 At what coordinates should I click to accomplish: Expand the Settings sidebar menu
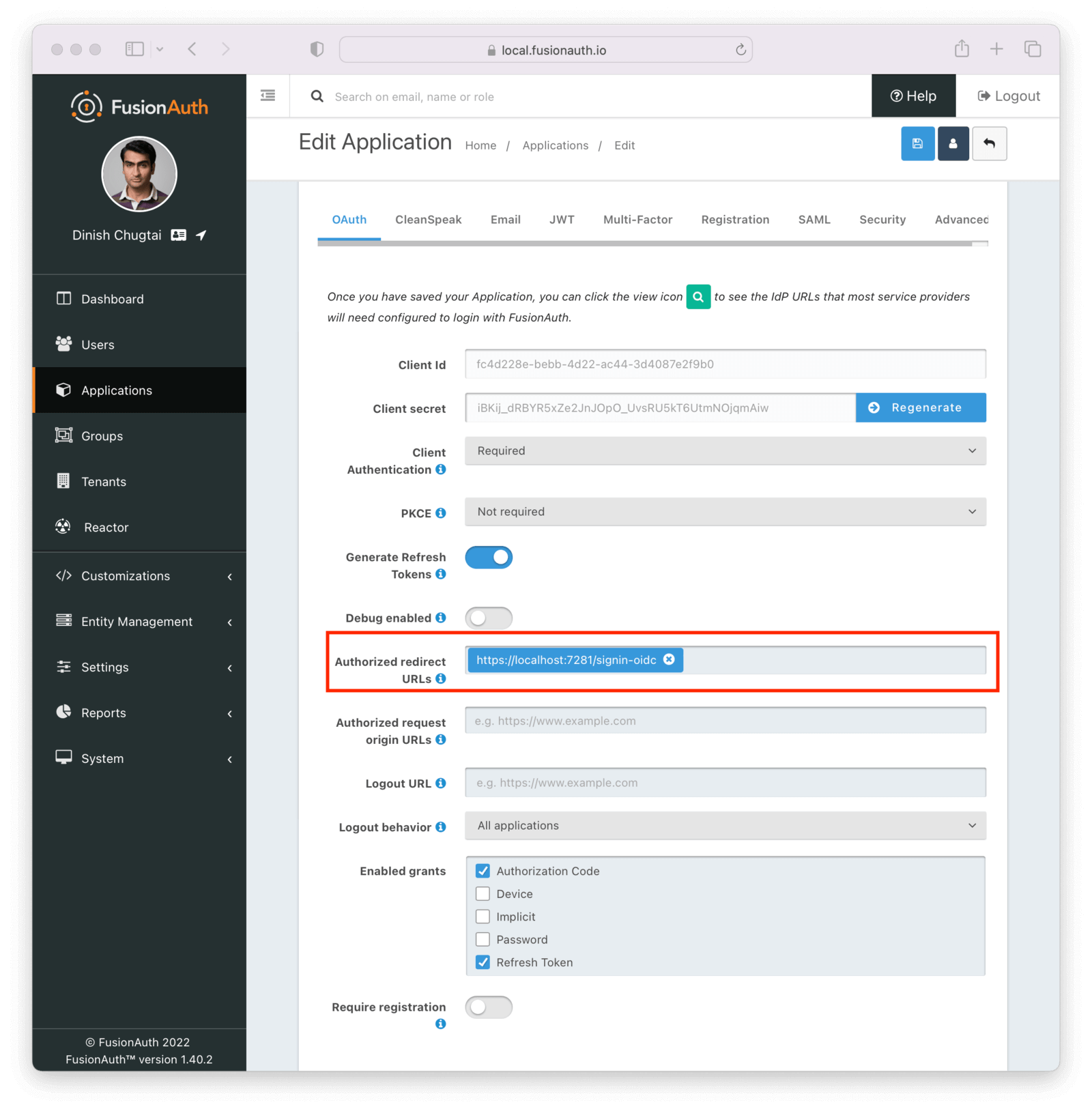pos(139,667)
